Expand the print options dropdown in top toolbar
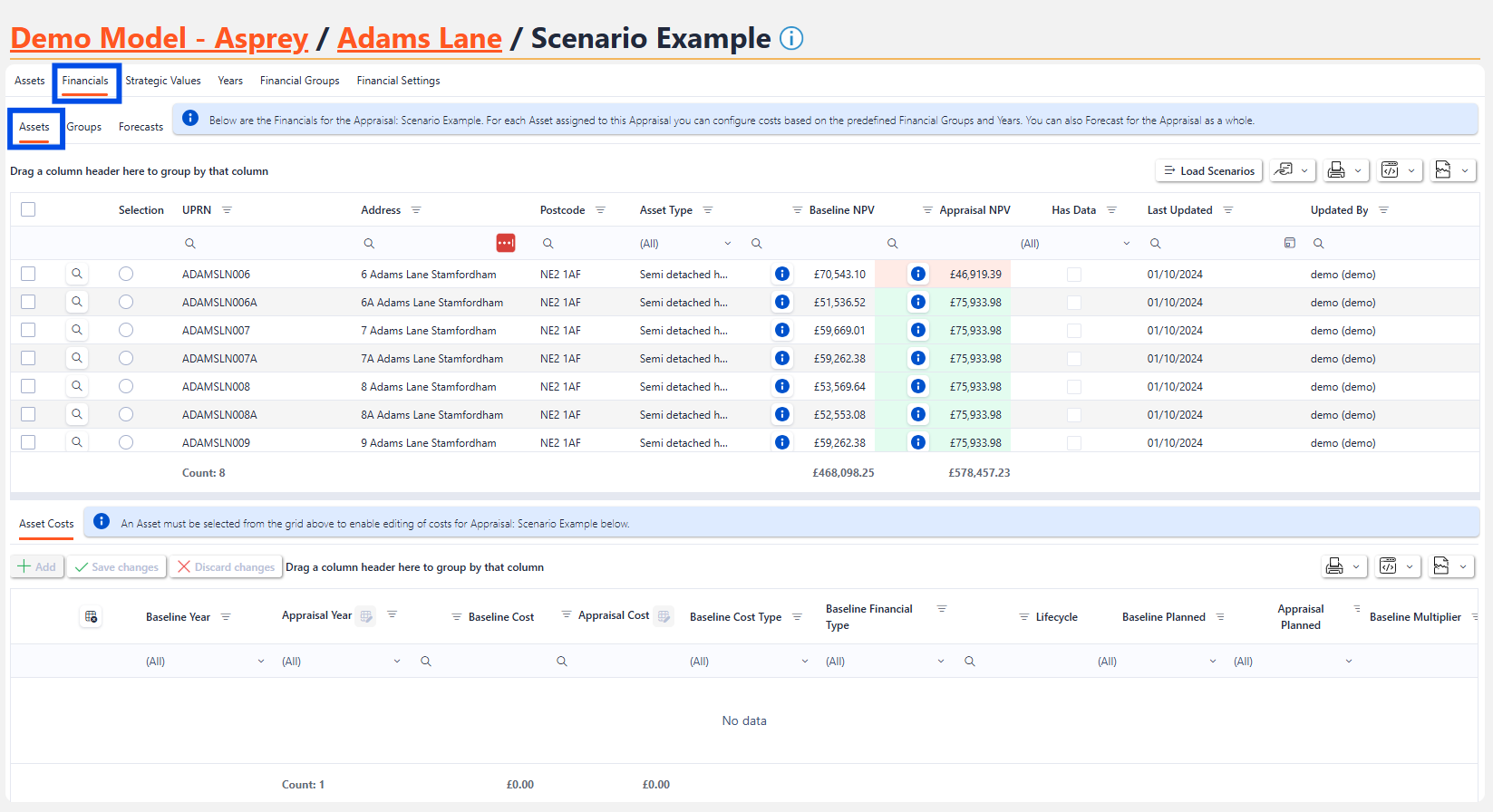1493x812 pixels. 1345,170
